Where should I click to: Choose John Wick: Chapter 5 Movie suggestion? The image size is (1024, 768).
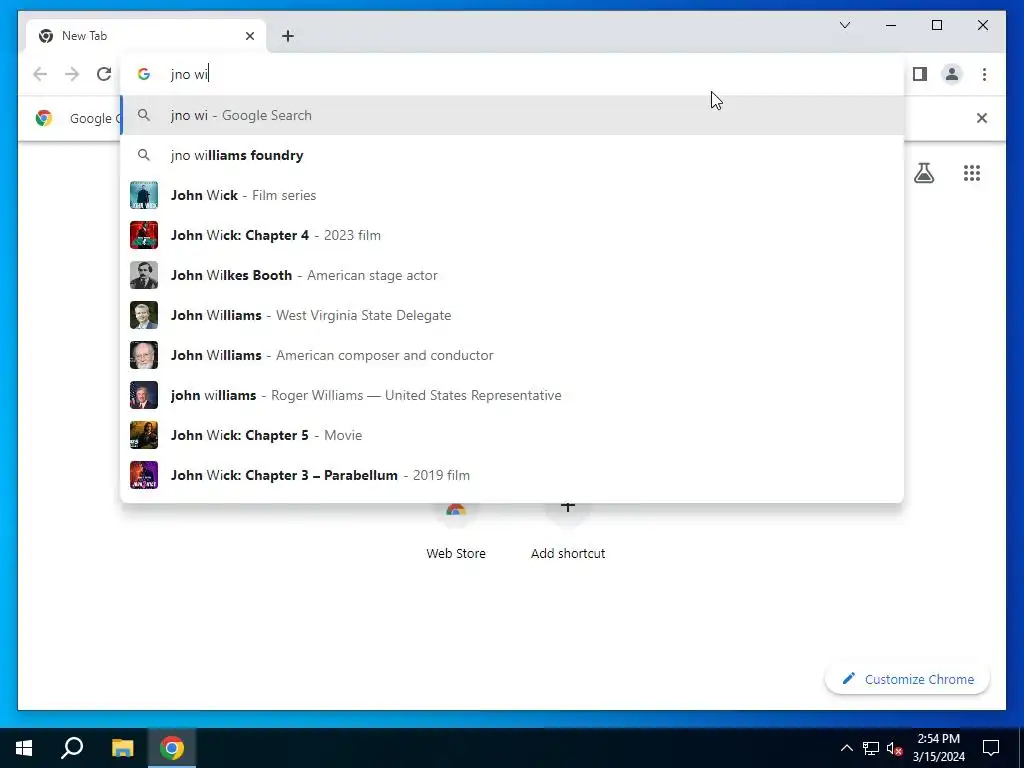pos(512,435)
